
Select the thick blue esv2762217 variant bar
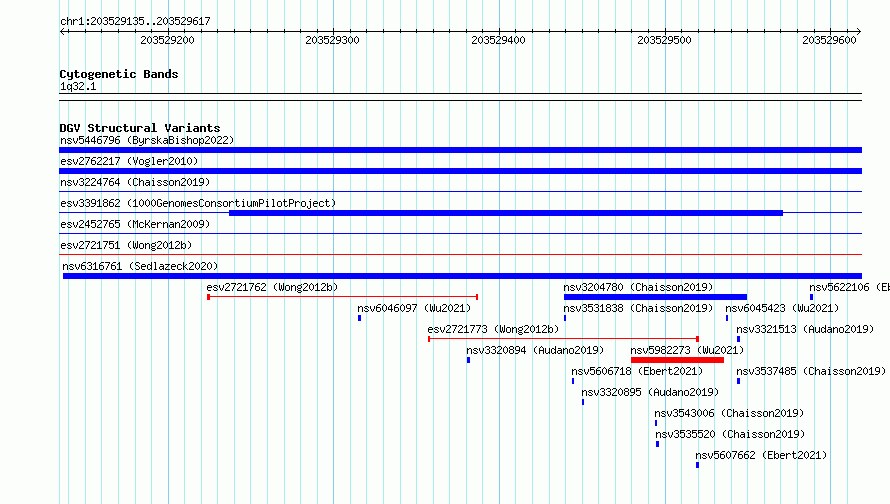(x=460, y=171)
